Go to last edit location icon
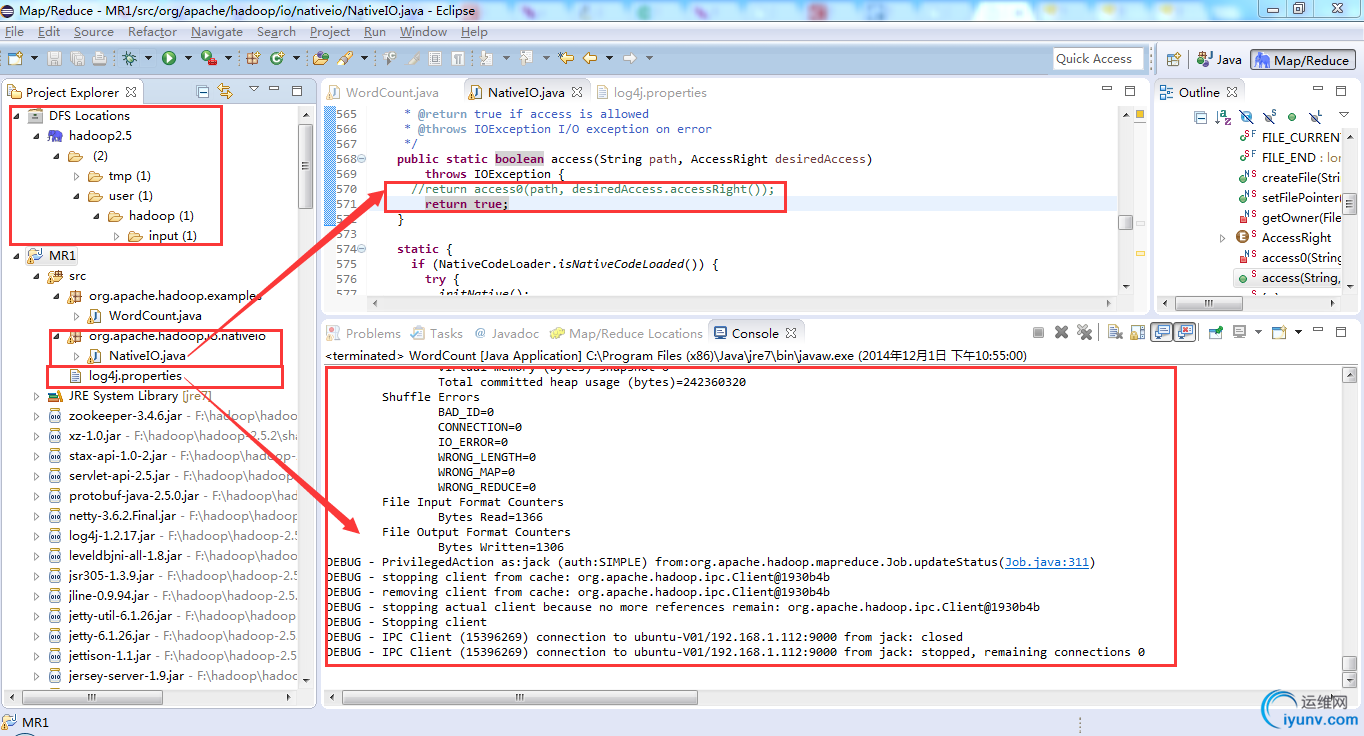 coord(566,58)
